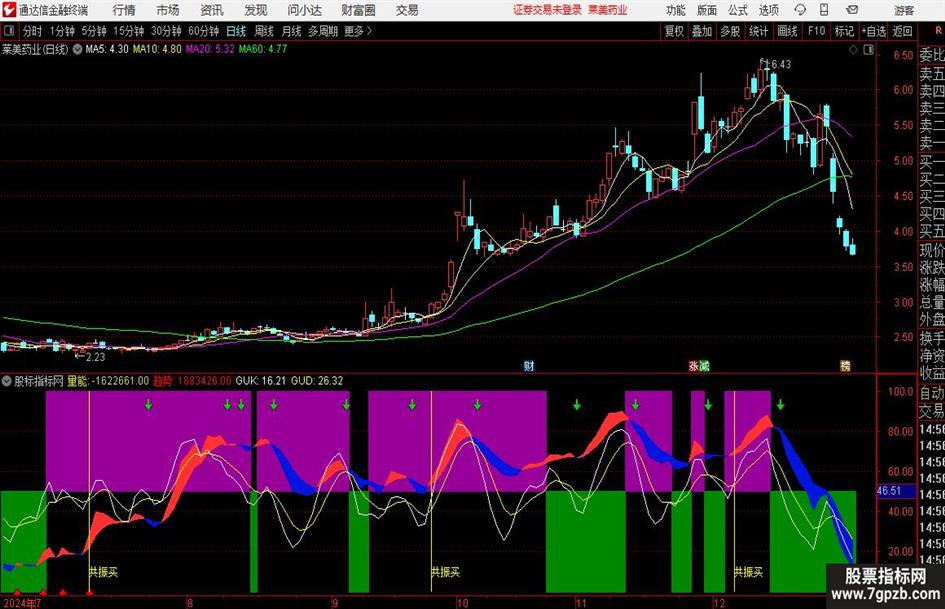945x609 pixels.
Task: Switch to the 30分钟 period
Action: [x=166, y=31]
